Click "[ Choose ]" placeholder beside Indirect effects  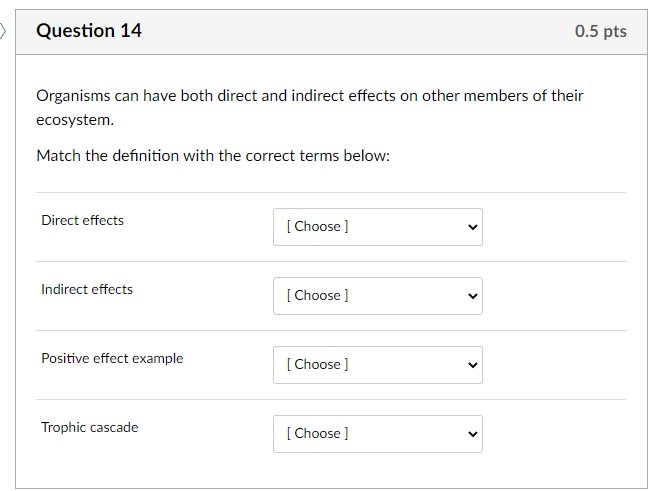pyautogui.click(x=317, y=295)
